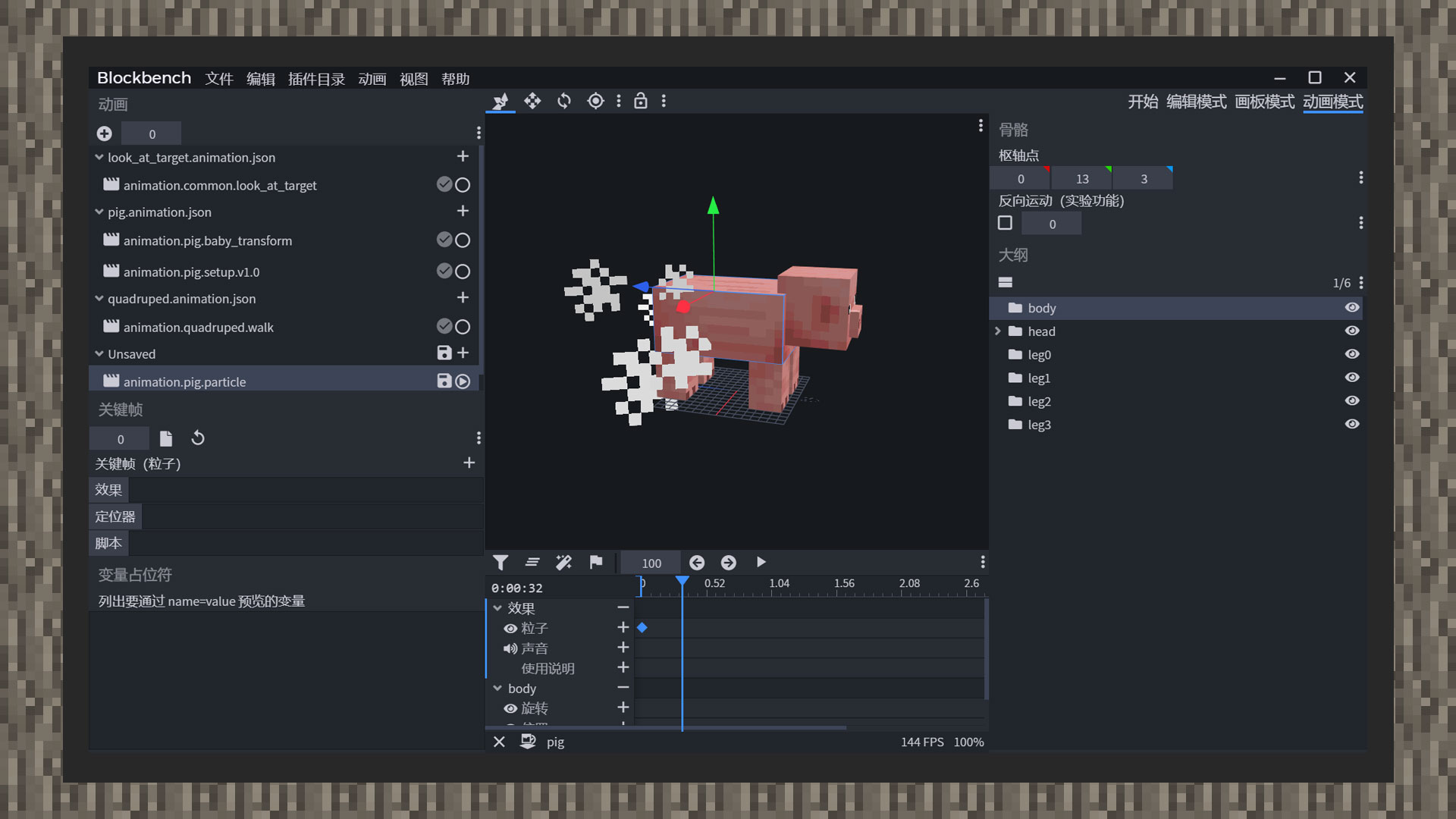
Task: Reset keyframe with circular arrow icon
Action: tap(198, 438)
